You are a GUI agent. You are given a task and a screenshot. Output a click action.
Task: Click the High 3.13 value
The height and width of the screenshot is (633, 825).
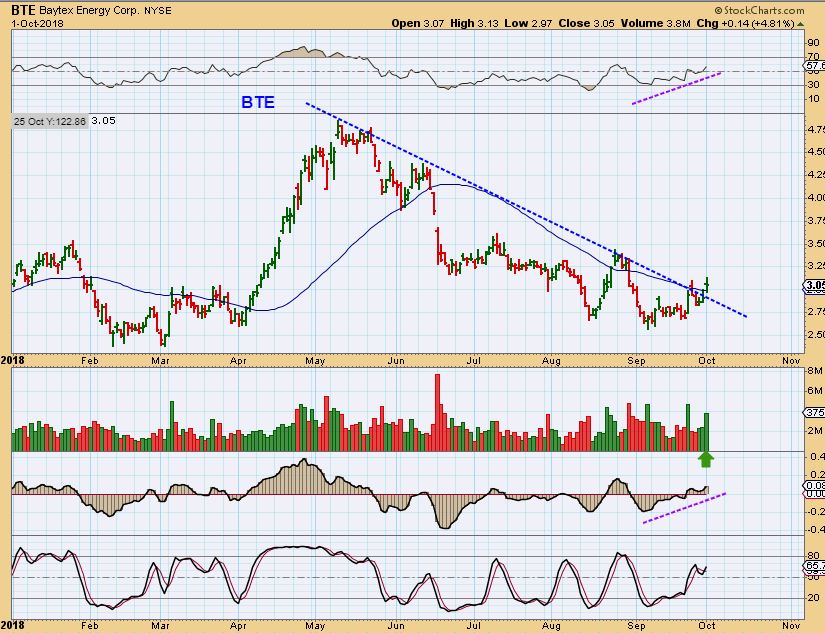click(474, 24)
